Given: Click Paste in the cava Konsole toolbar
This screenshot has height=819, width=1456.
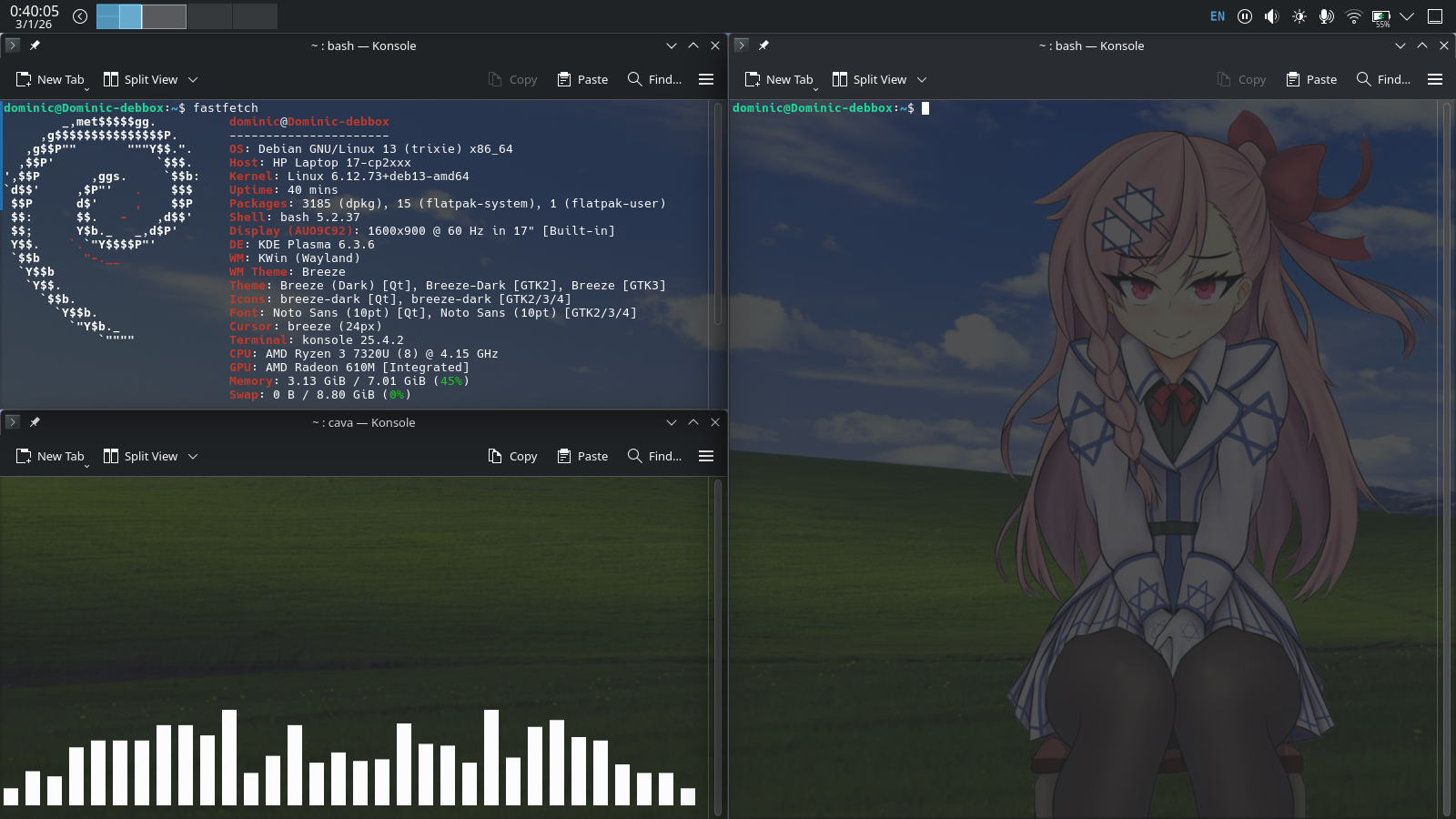Looking at the screenshot, I should 582,456.
